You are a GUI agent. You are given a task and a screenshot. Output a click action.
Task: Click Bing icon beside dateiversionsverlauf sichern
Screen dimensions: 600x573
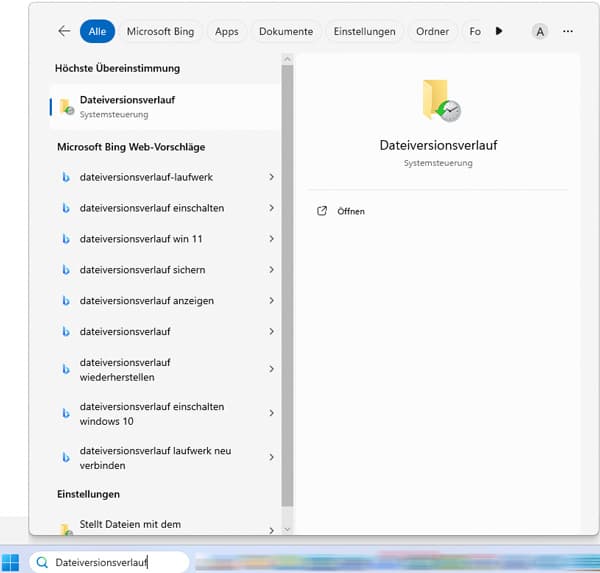click(x=66, y=270)
